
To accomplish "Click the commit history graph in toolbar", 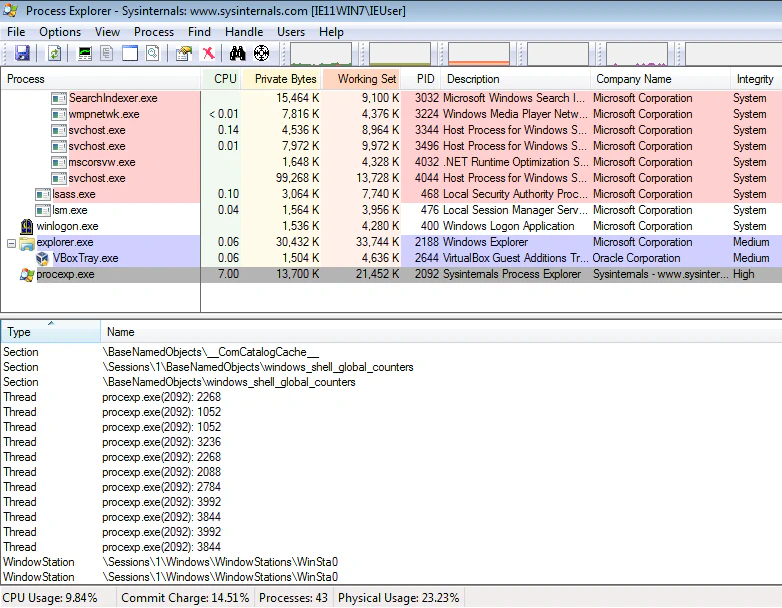I will [399, 54].
